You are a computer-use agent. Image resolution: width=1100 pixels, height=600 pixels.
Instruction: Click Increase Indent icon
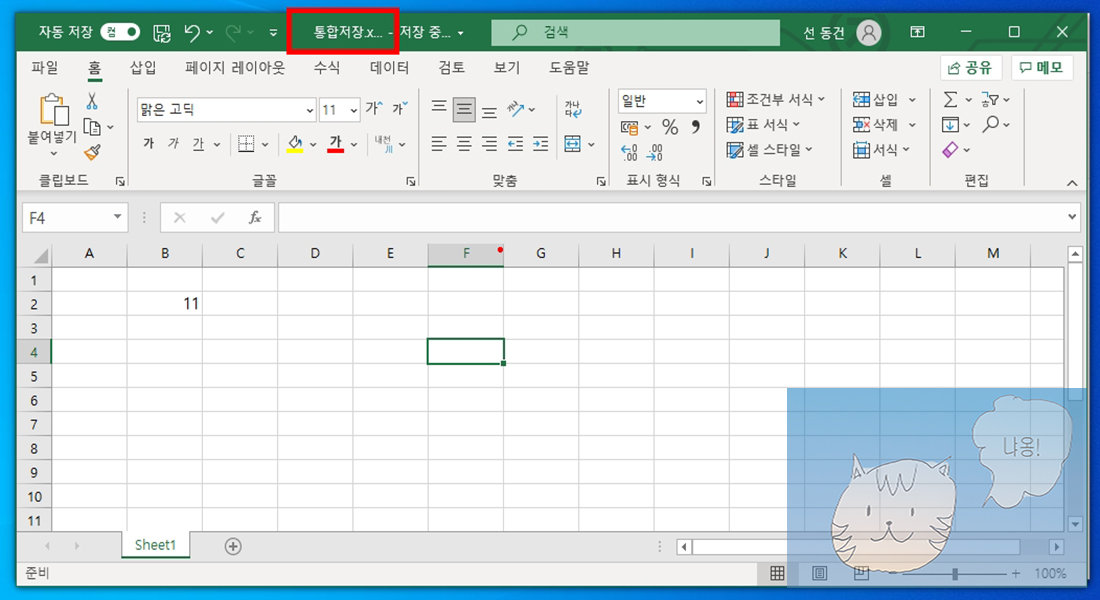(x=540, y=145)
